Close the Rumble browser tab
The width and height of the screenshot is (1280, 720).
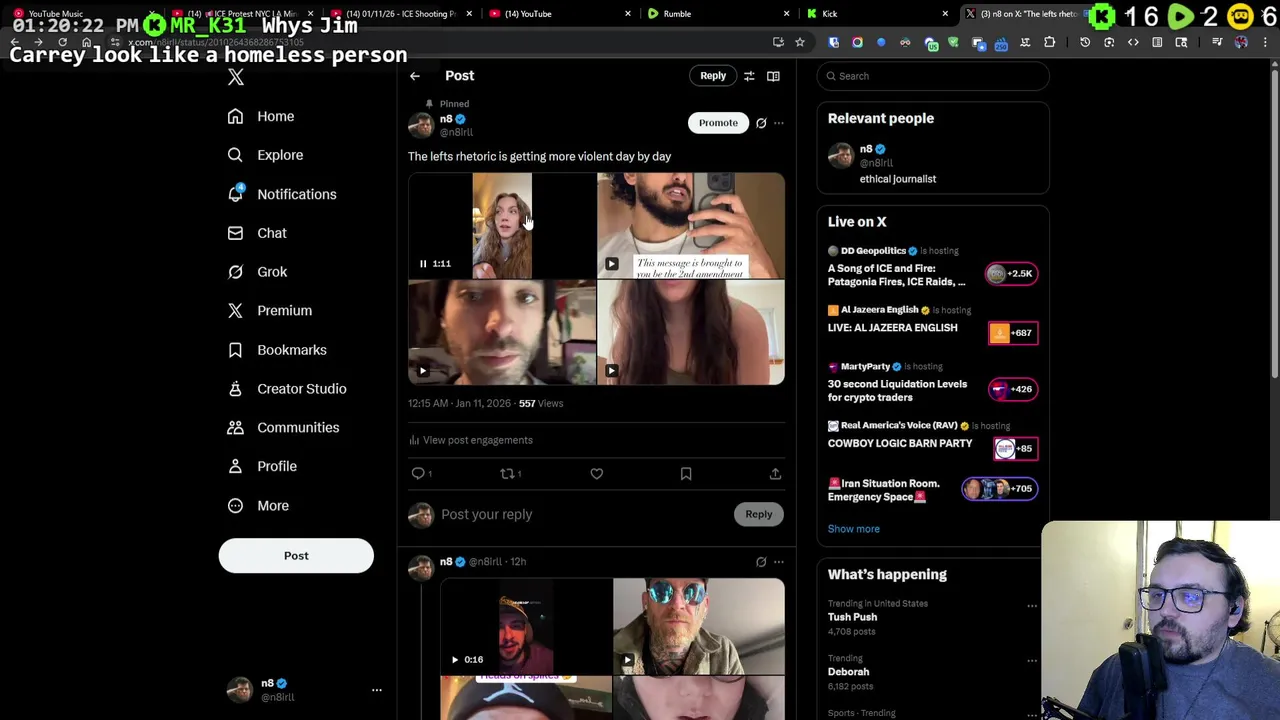click(786, 14)
